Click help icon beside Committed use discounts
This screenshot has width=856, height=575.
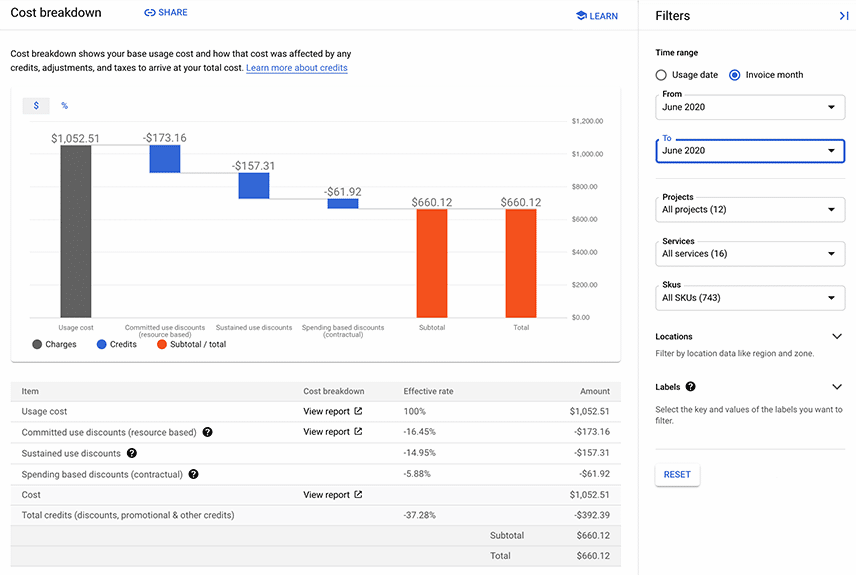pos(207,432)
